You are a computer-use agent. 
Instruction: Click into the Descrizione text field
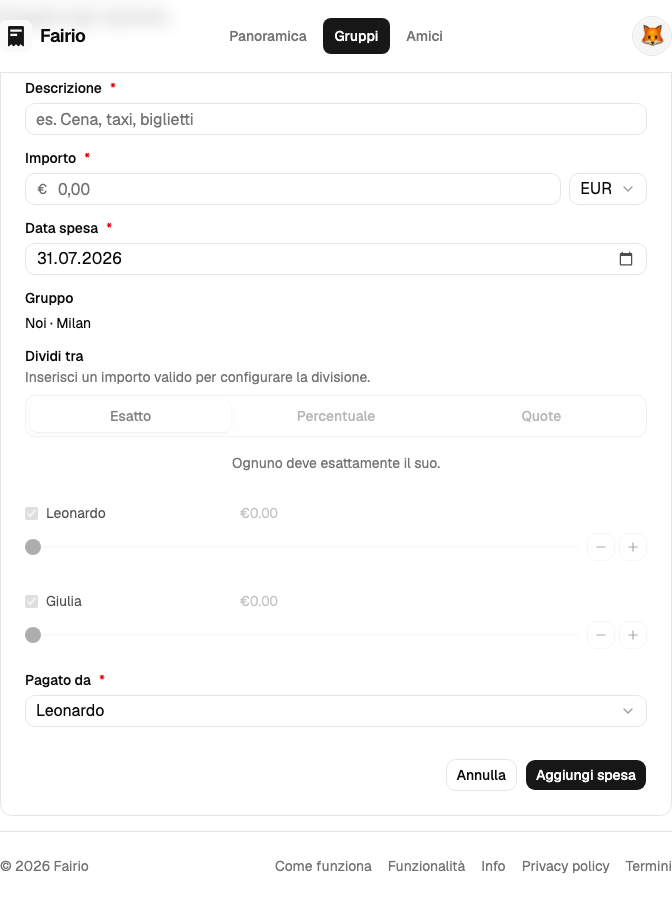pos(336,119)
